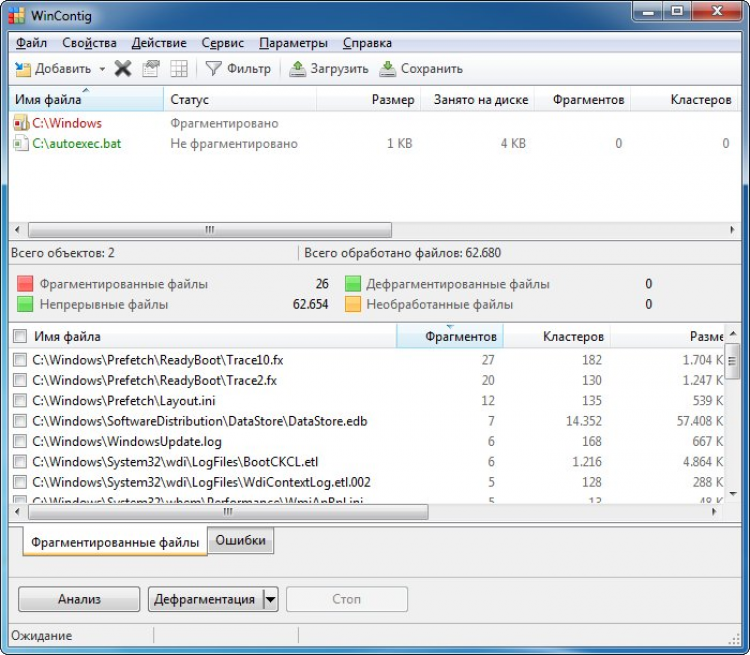Sort the lower list by the Фрагментов column
This screenshot has height=655, width=750.
click(x=450, y=336)
